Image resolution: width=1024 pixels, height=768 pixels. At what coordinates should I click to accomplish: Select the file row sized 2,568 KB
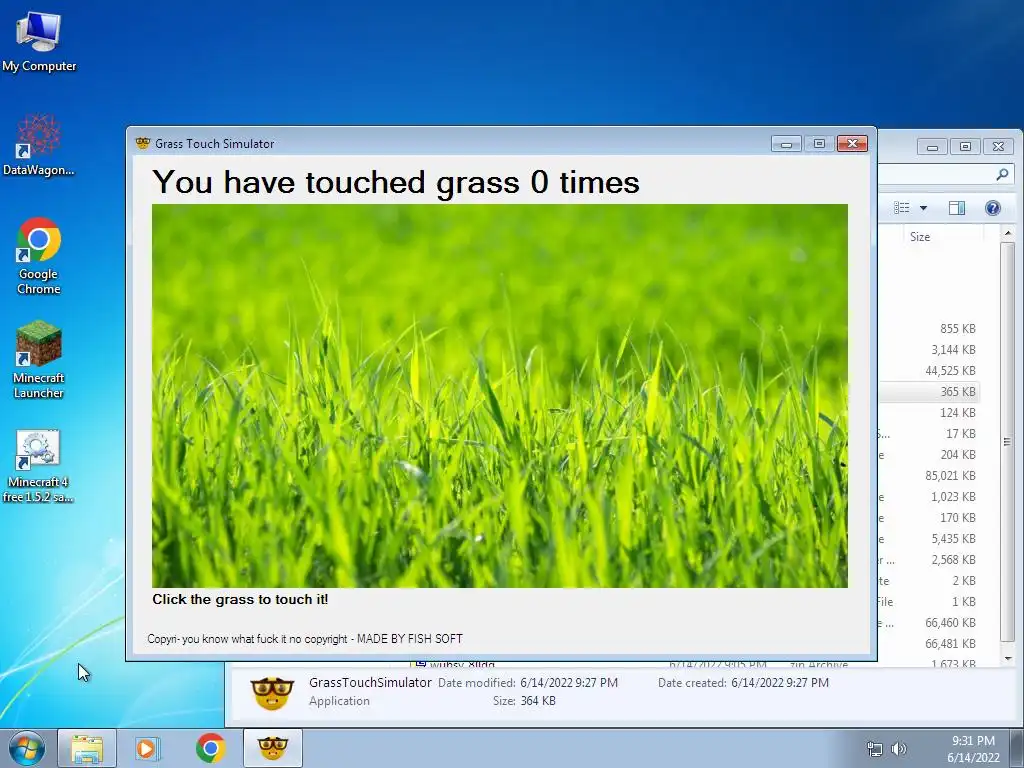point(929,560)
